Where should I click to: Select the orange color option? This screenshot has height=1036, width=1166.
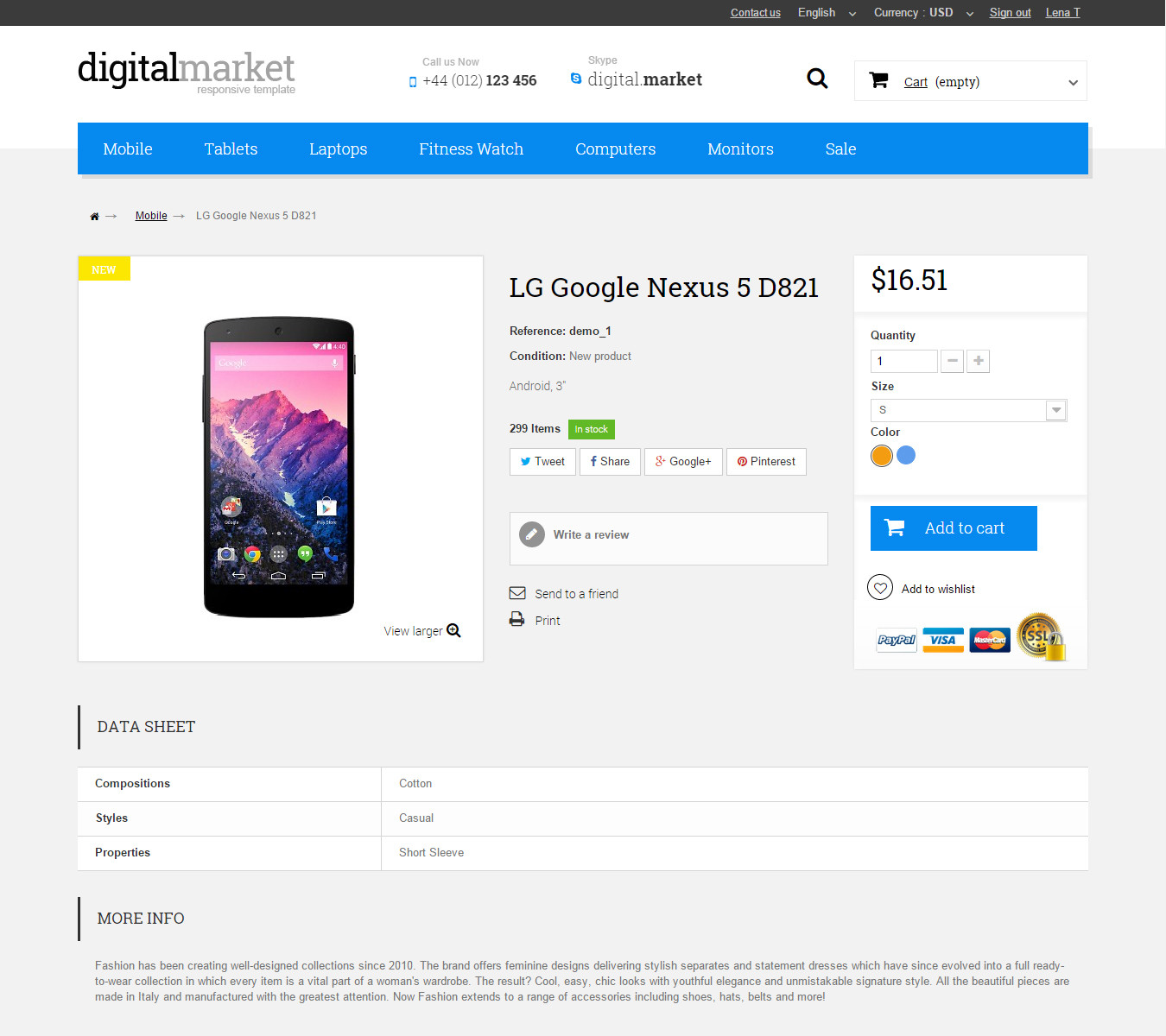click(881, 456)
